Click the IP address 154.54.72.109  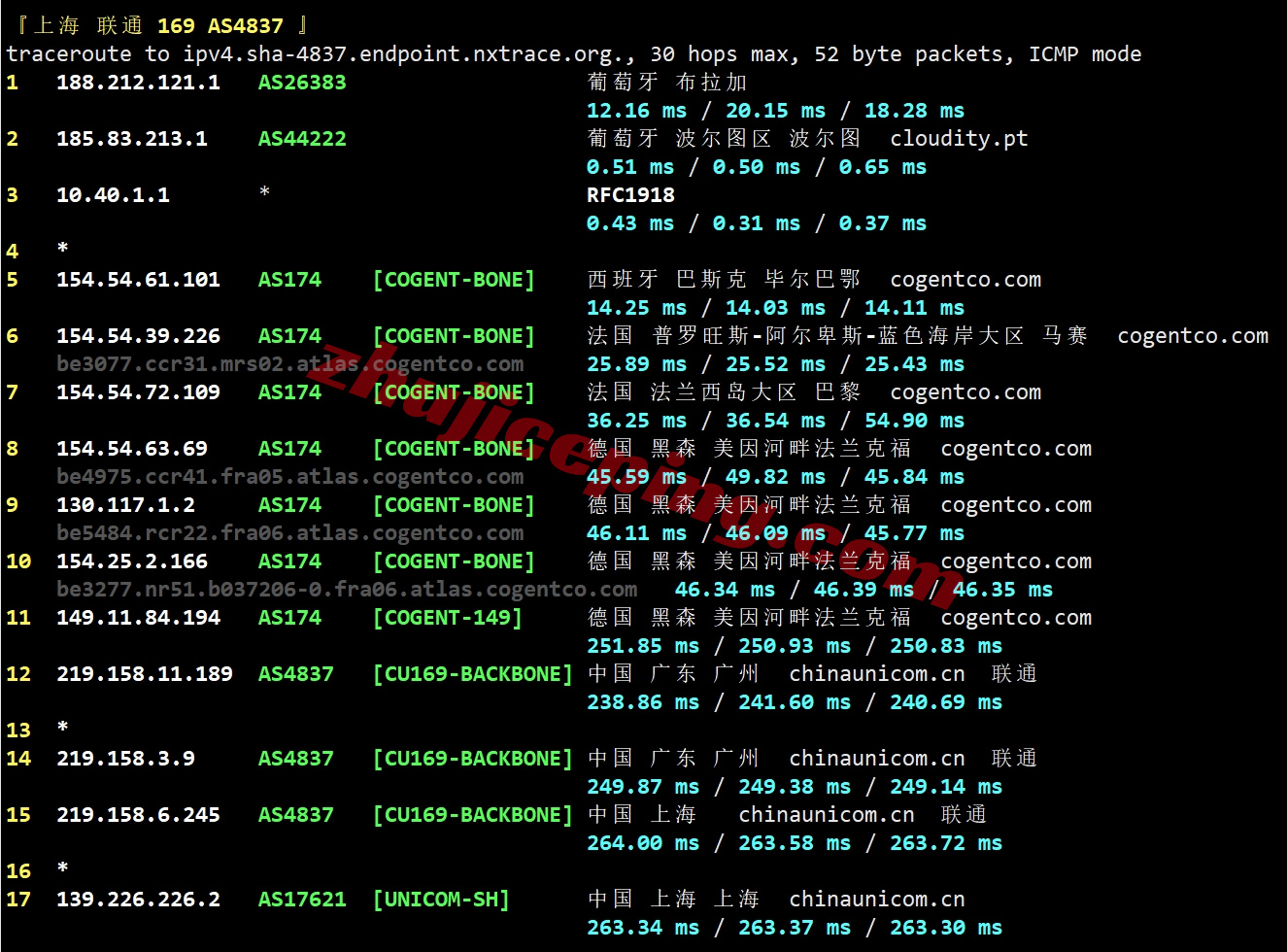tap(138, 392)
